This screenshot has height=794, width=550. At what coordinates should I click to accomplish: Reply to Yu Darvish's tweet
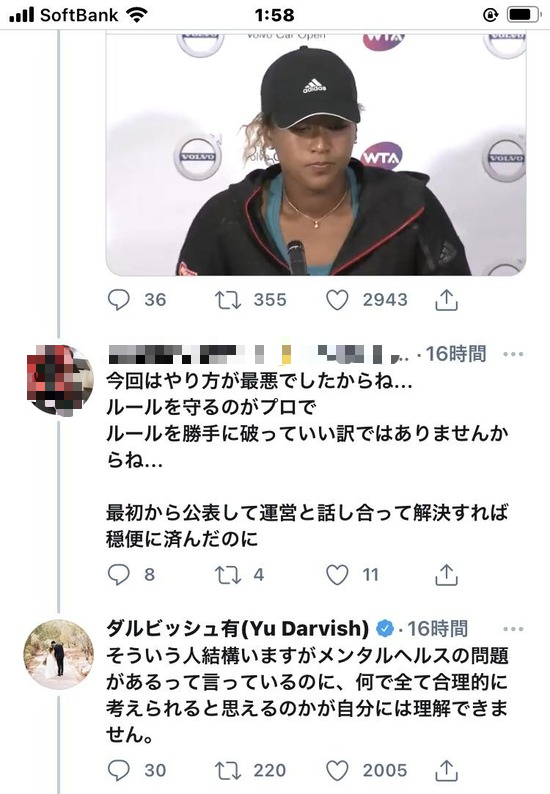pyautogui.click(x=119, y=771)
